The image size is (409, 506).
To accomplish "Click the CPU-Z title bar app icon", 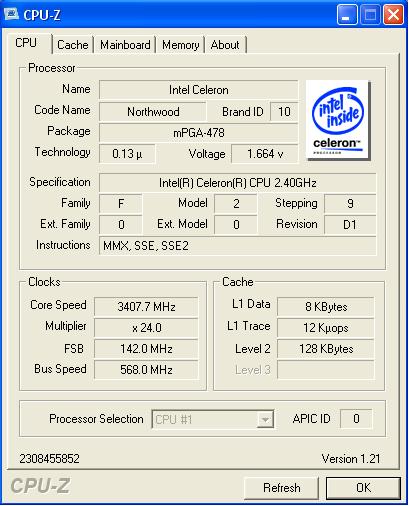I will coord(11,14).
